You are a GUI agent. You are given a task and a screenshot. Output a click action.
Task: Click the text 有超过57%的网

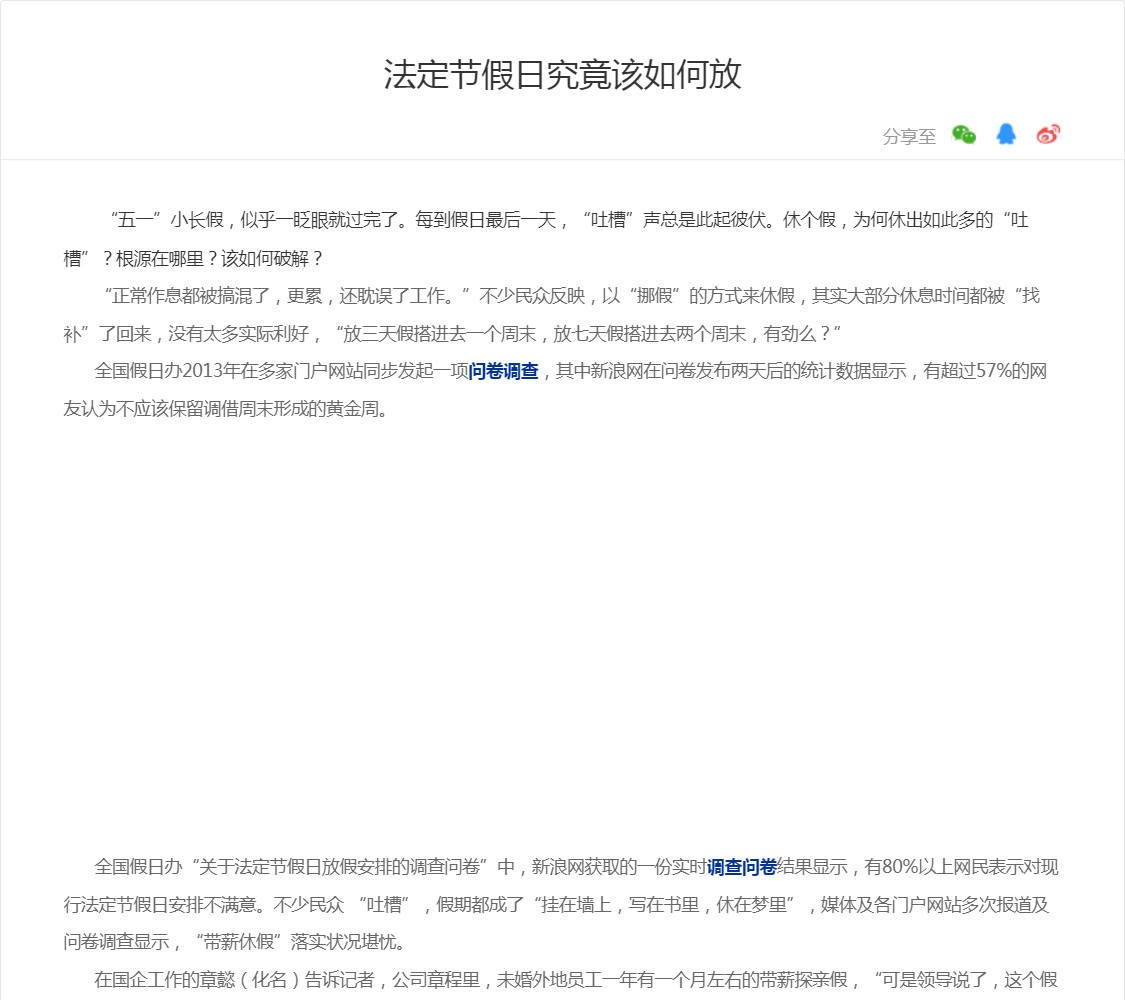point(985,372)
